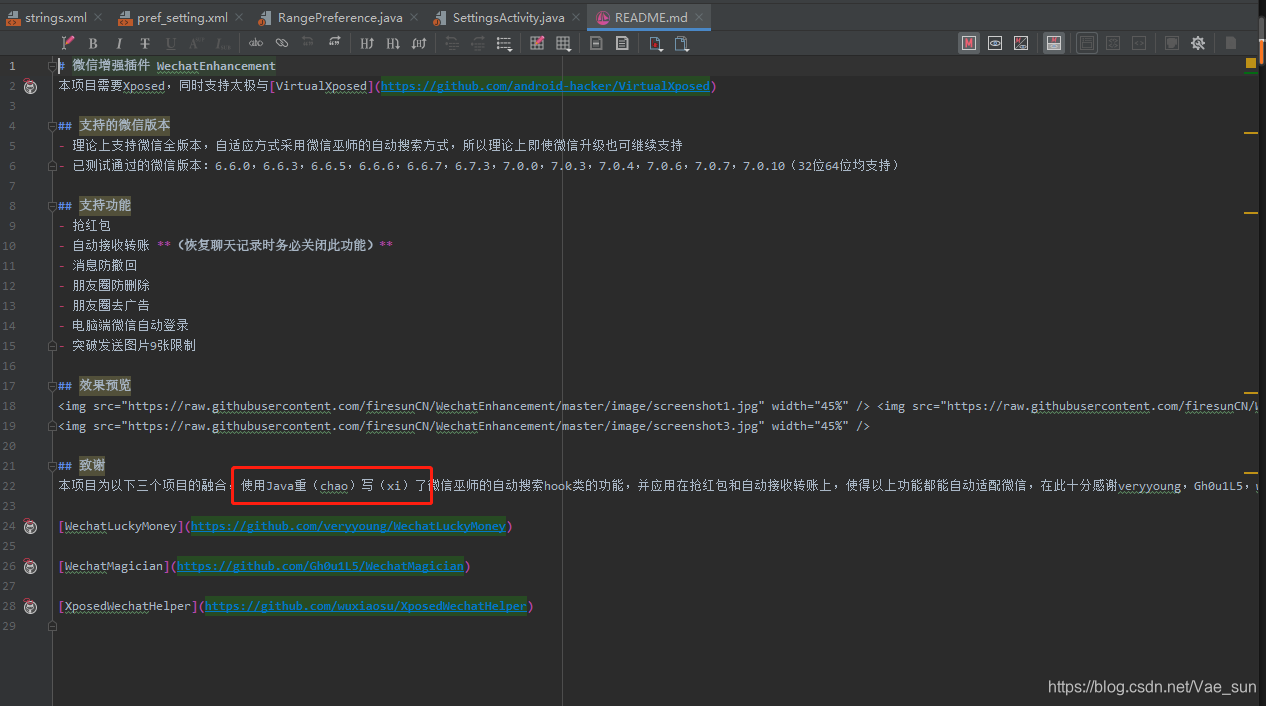Open markdown settings wrench gear icon
The width and height of the screenshot is (1266, 706).
pyautogui.click(x=1198, y=43)
